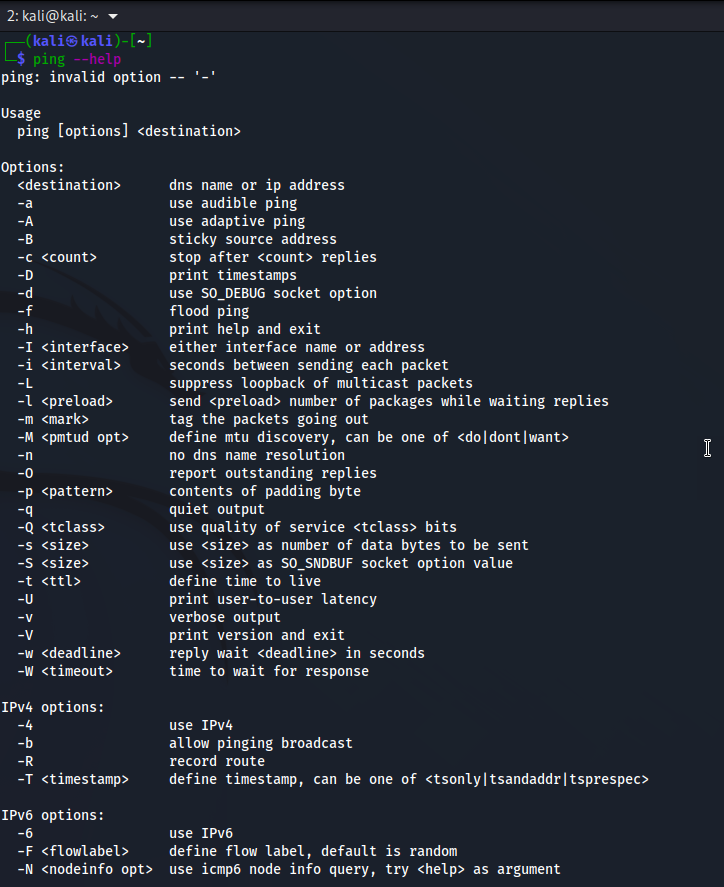Click the "-t <ttl>" option
724x887 pixels.
49,581
